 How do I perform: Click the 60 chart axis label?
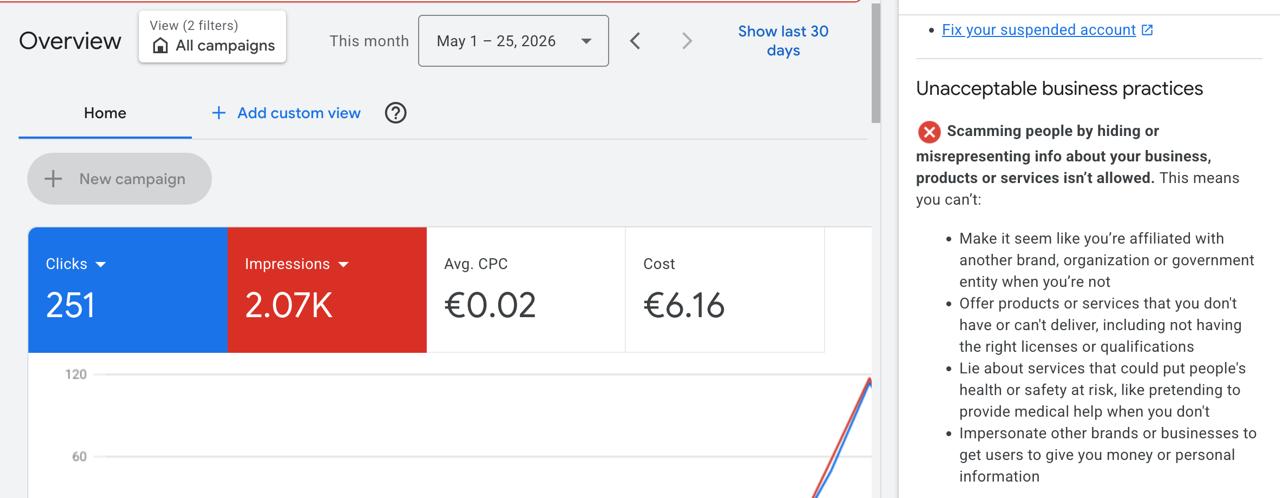[79, 456]
